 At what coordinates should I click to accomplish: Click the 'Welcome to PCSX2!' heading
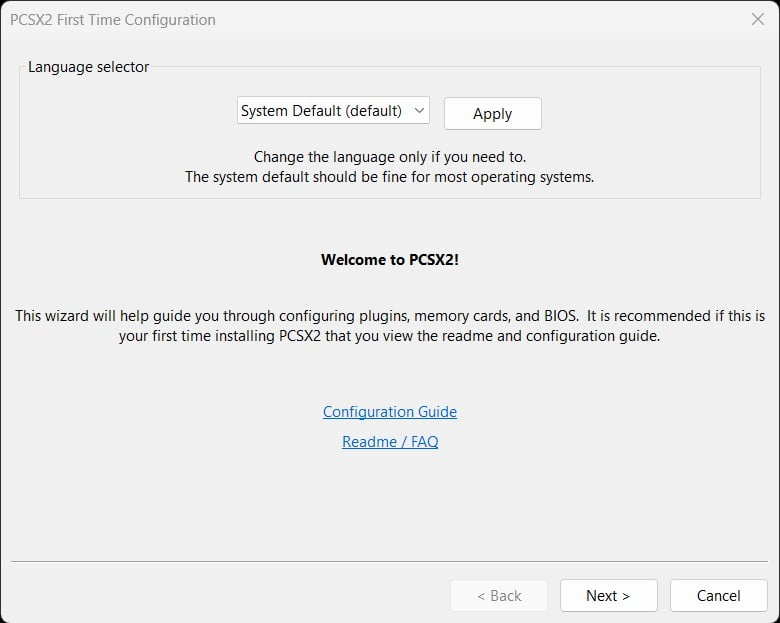point(390,260)
